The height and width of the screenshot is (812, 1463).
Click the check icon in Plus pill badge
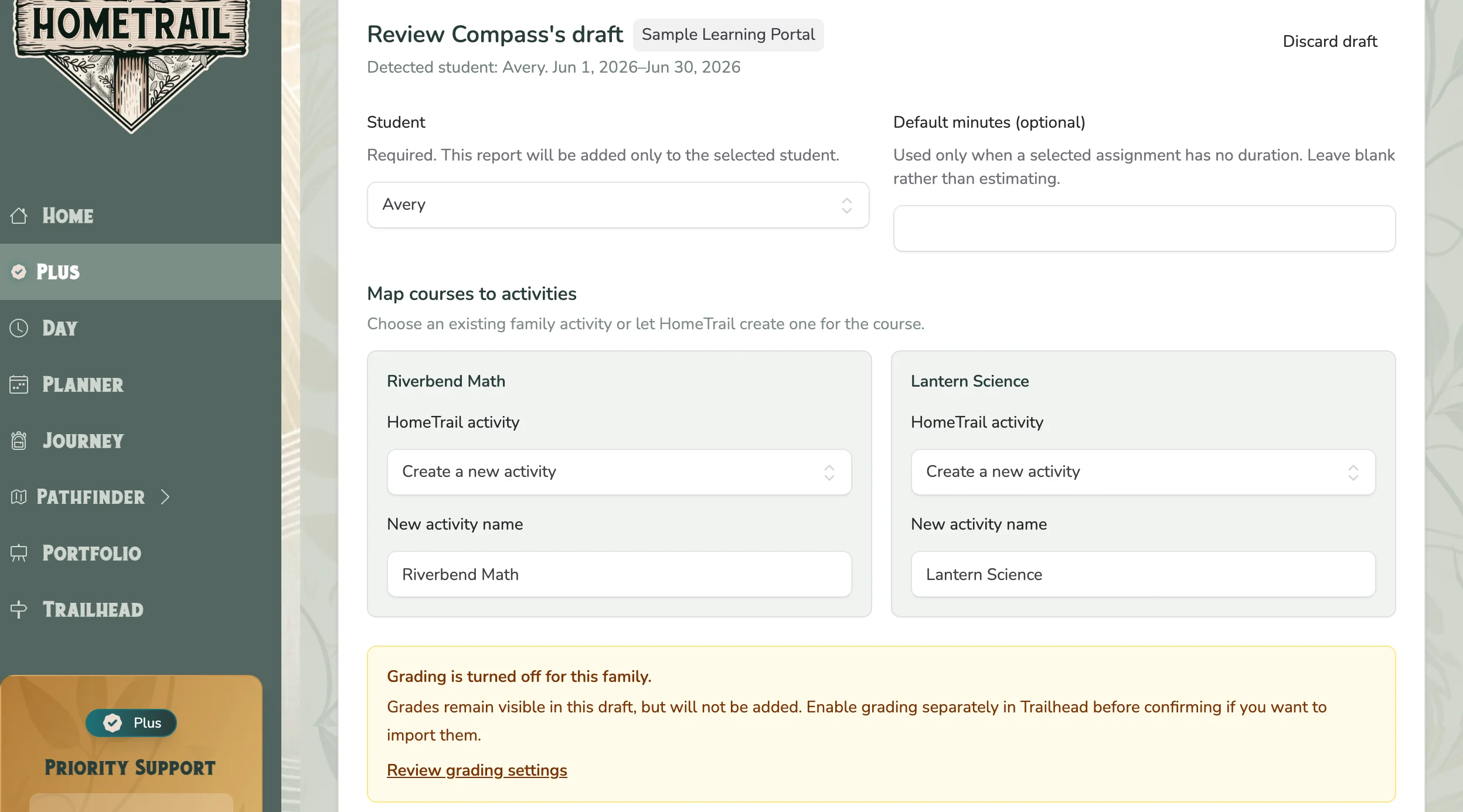(x=113, y=723)
